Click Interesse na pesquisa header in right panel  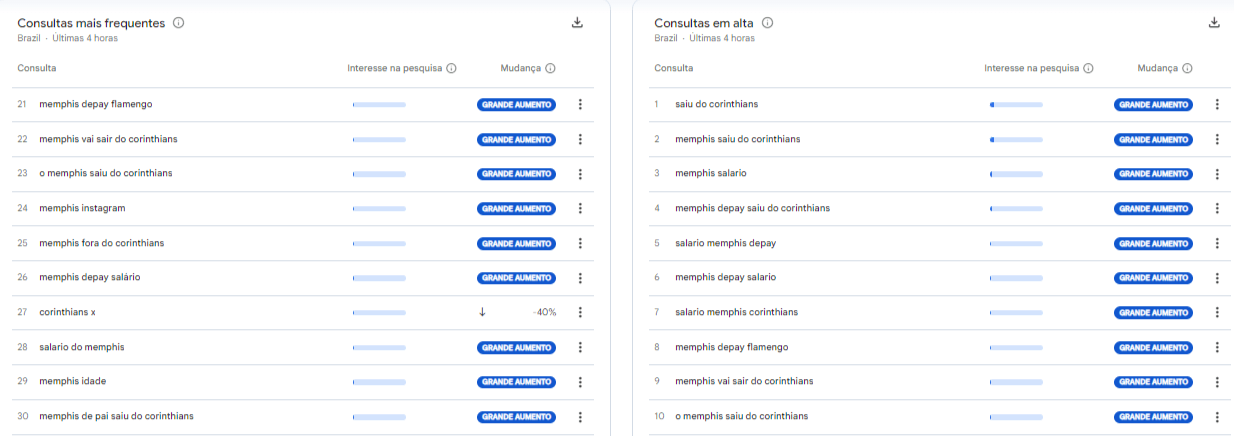tap(1031, 68)
